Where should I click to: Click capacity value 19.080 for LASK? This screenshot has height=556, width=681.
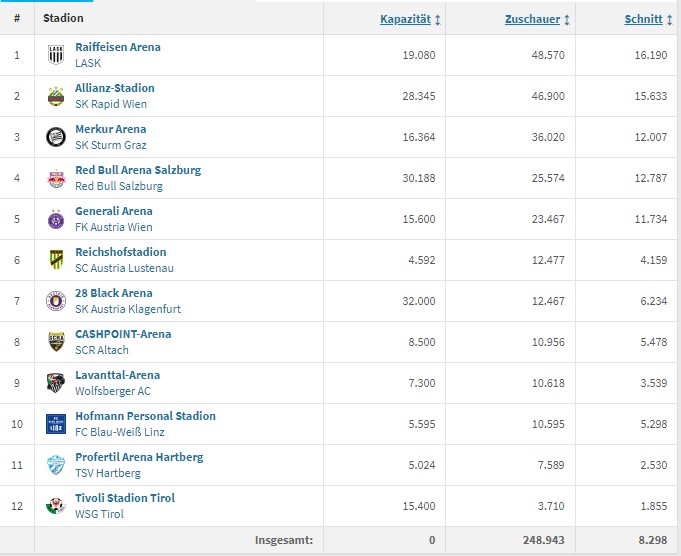tap(419, 55)
